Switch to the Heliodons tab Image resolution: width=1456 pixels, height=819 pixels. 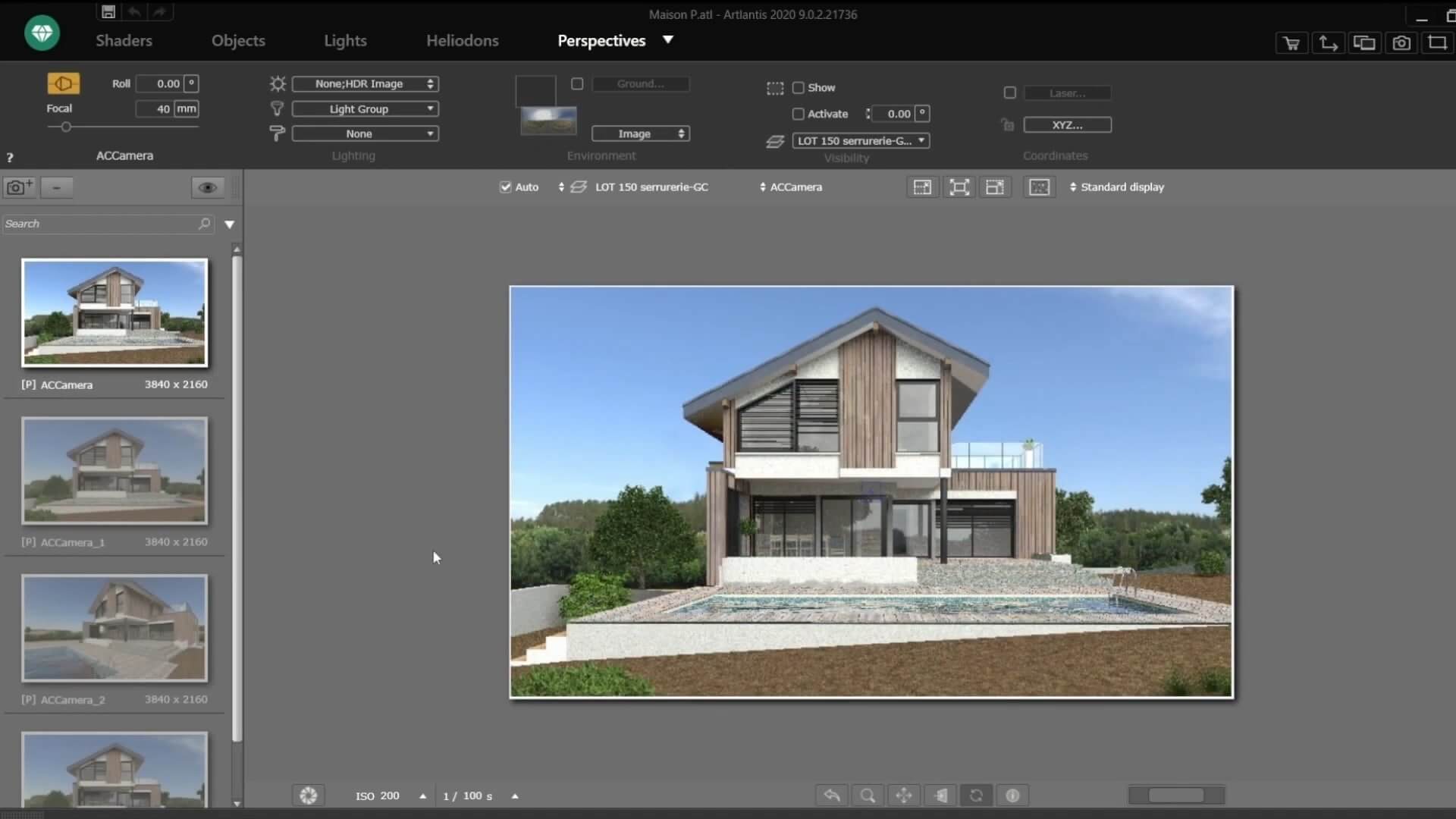click(462, 41)
